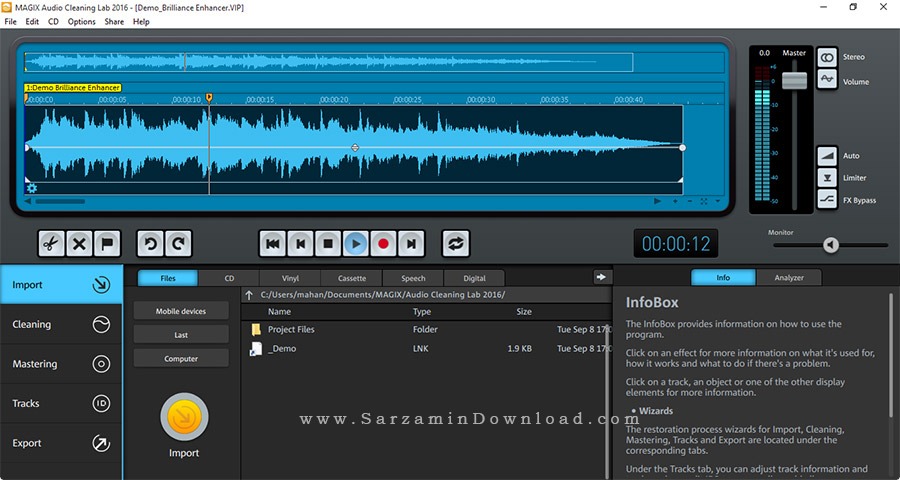Skip to the previous marker

pos(300,244)
